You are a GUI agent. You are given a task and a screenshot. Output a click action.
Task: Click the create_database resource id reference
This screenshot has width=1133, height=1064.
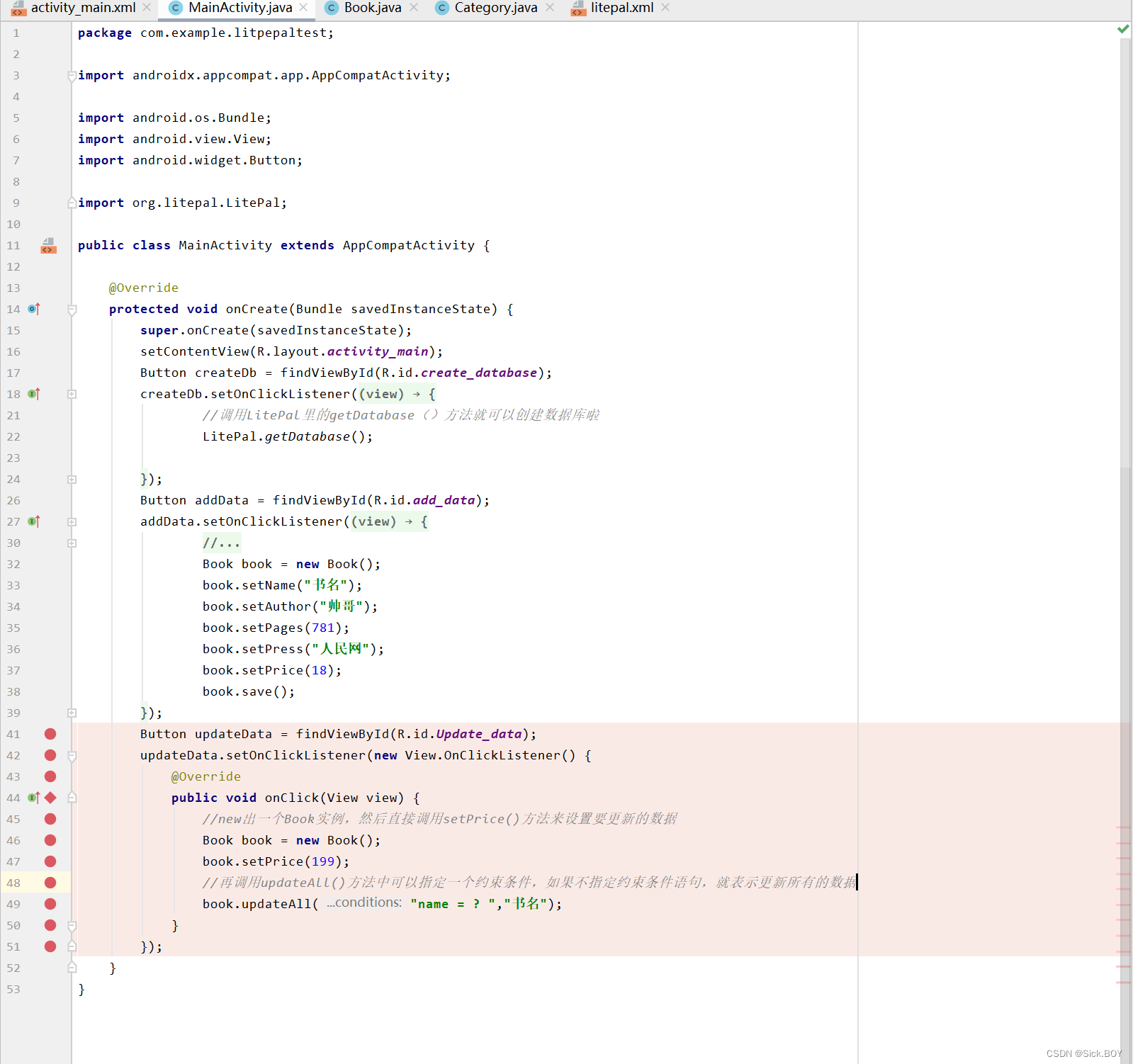[479, 373]
